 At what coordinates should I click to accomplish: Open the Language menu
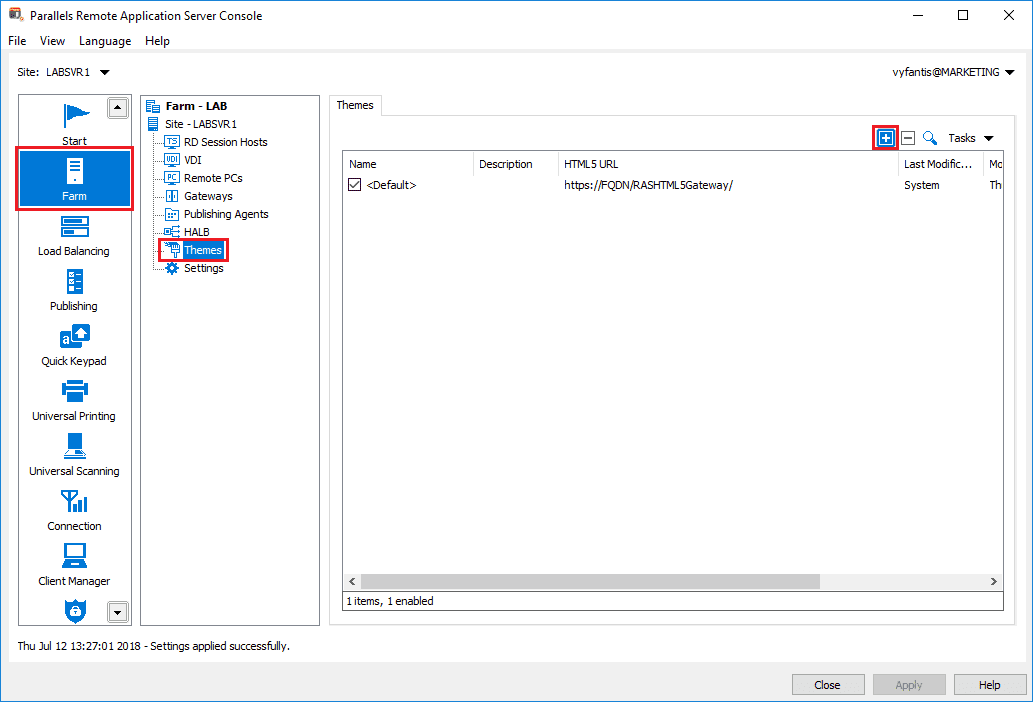105,41
